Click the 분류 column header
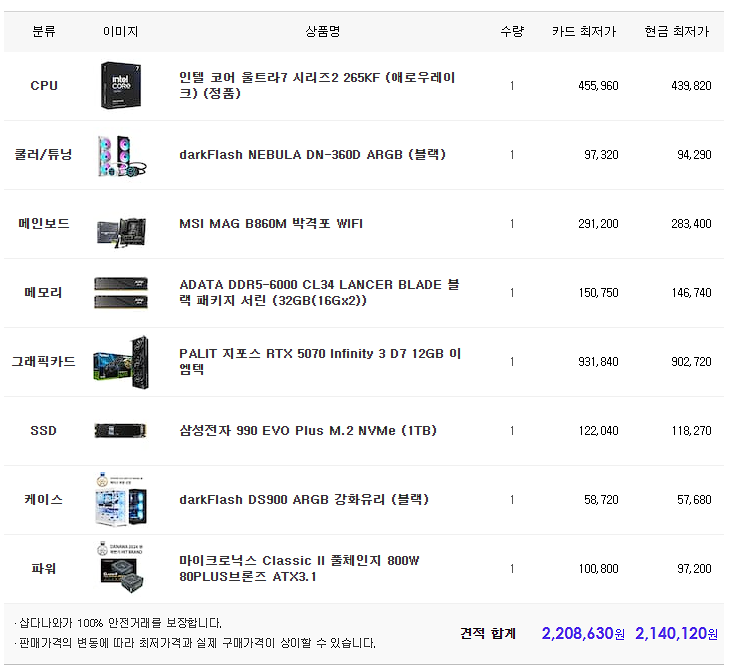The height and width of the screenshot is (667, 737). point(44,31)
